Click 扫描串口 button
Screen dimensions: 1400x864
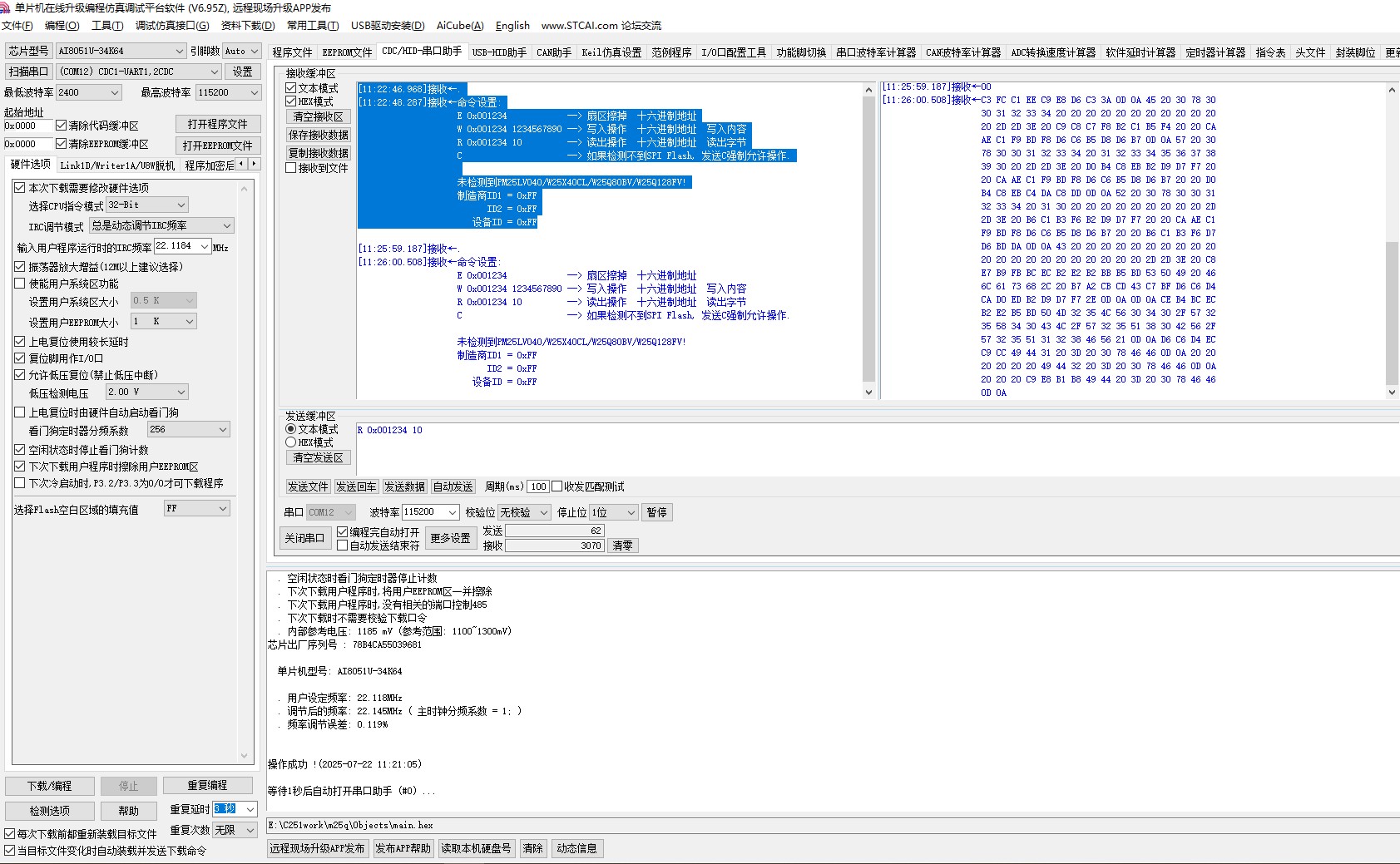point(28,72)
